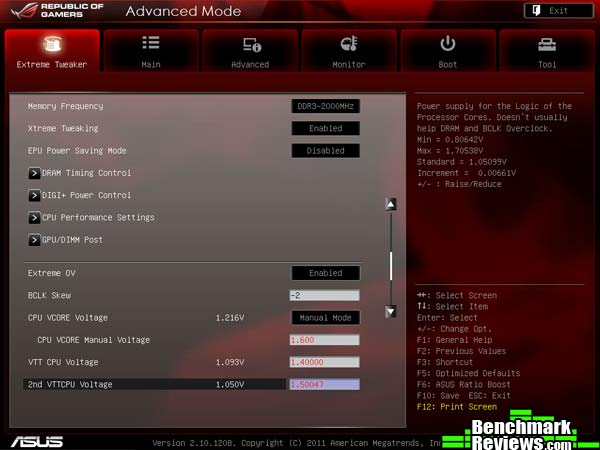Click the arrow icon beside DRAM Timing Control

34,173
